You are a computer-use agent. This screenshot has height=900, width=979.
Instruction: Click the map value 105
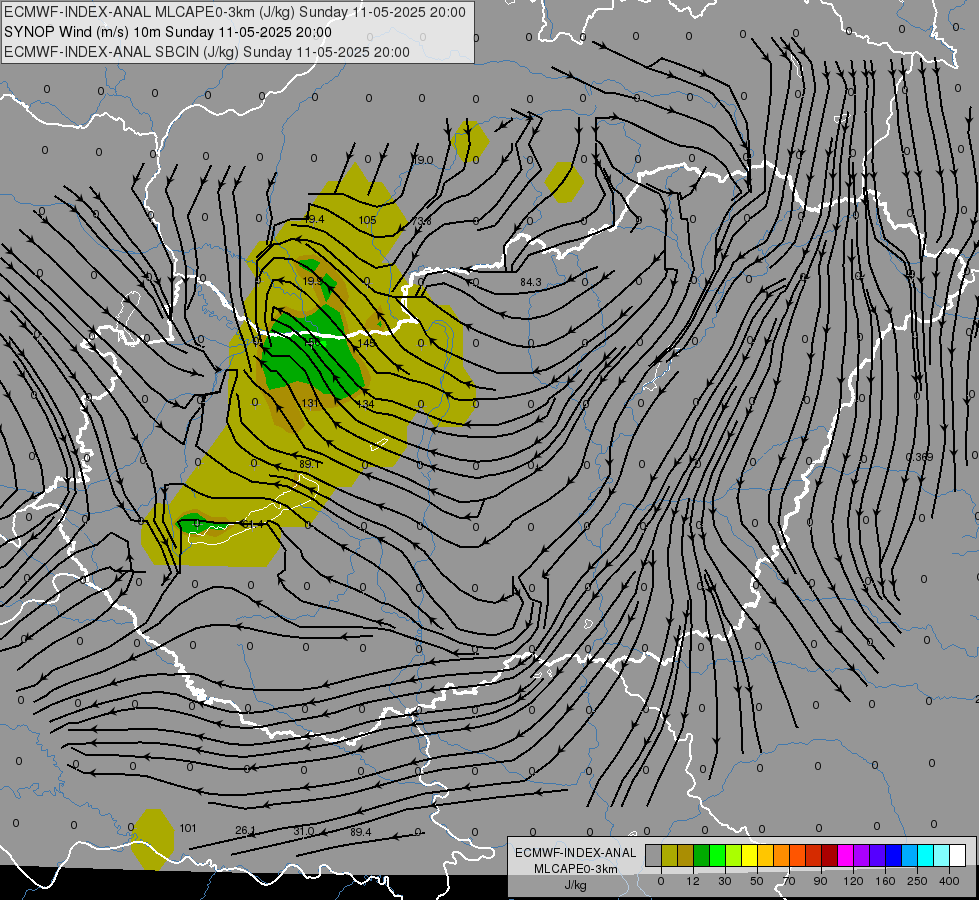point(367,220)
